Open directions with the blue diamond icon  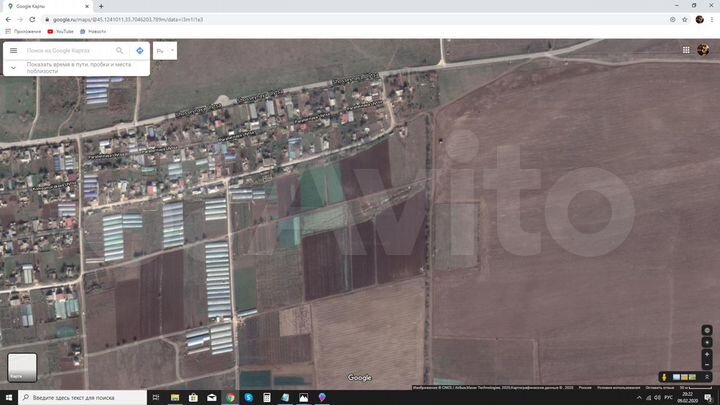tap(140, 51)
